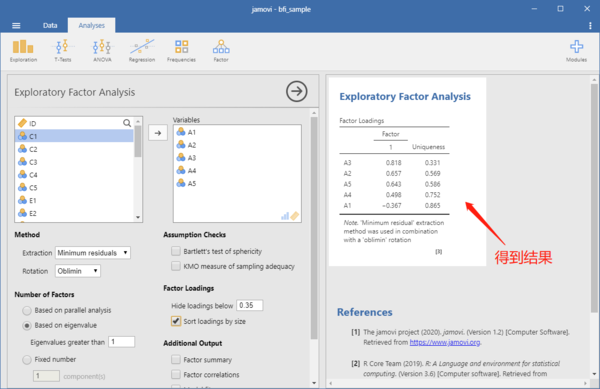Click the Eigenvalues greater than field
600x389 pixels.
[x=121, y=342]
